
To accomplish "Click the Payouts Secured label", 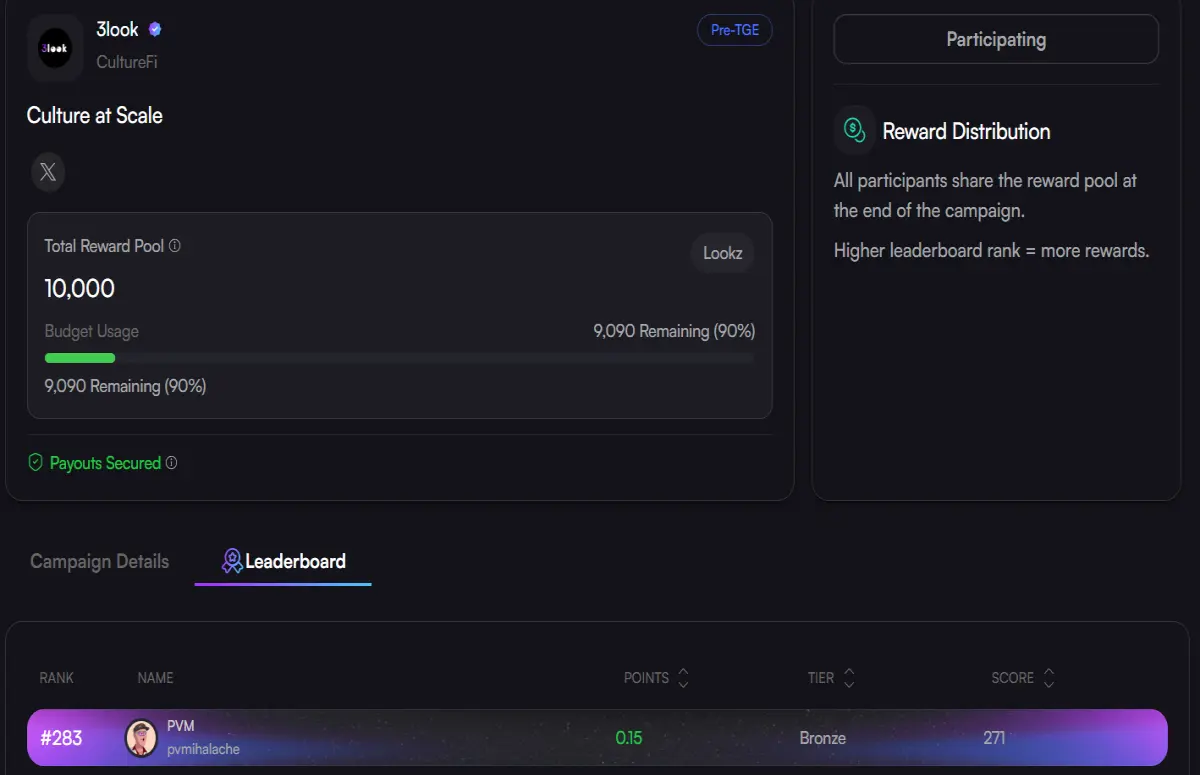I will point(105,463).
